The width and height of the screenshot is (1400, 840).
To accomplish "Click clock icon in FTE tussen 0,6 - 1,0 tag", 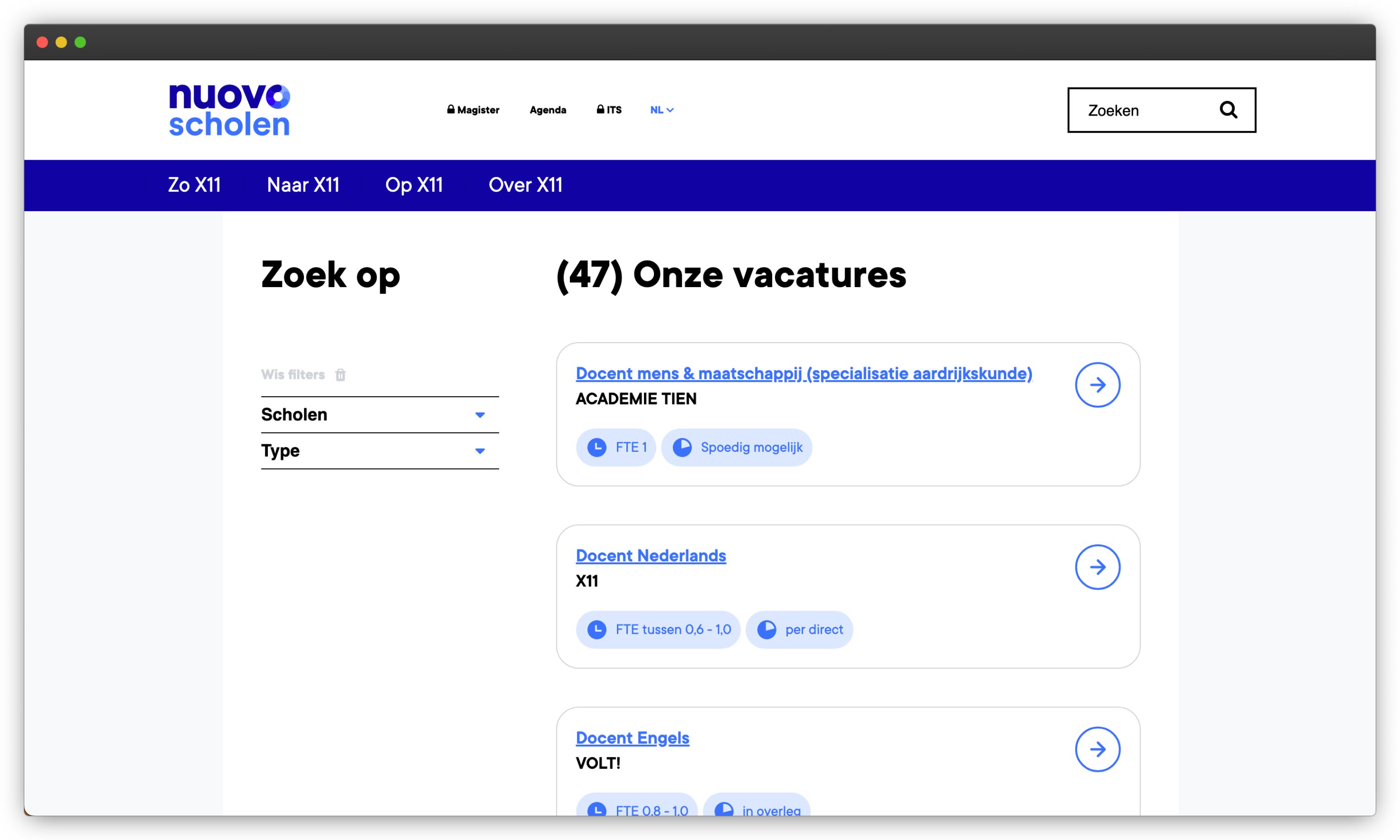I will coord(597,629).
